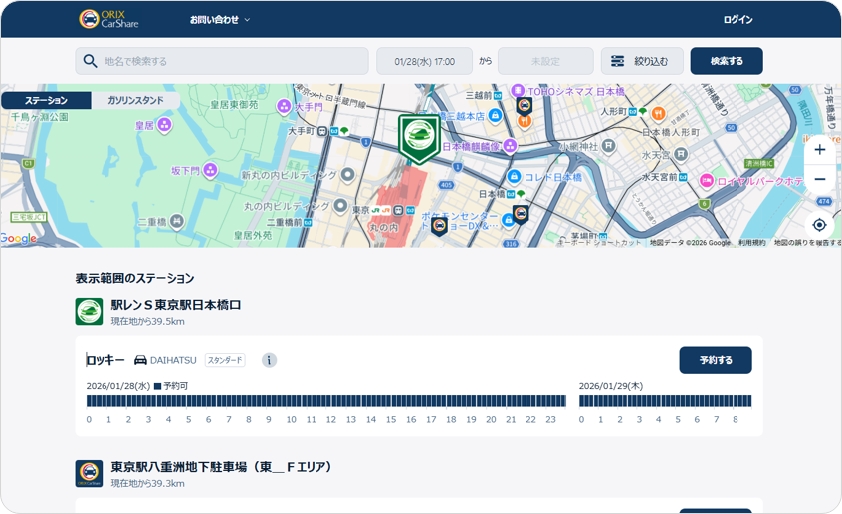Click the 2026/01/28 availability timeline bar
This screenshot has width=842, height=514.
pyautogui.click(x=326, y=401)
